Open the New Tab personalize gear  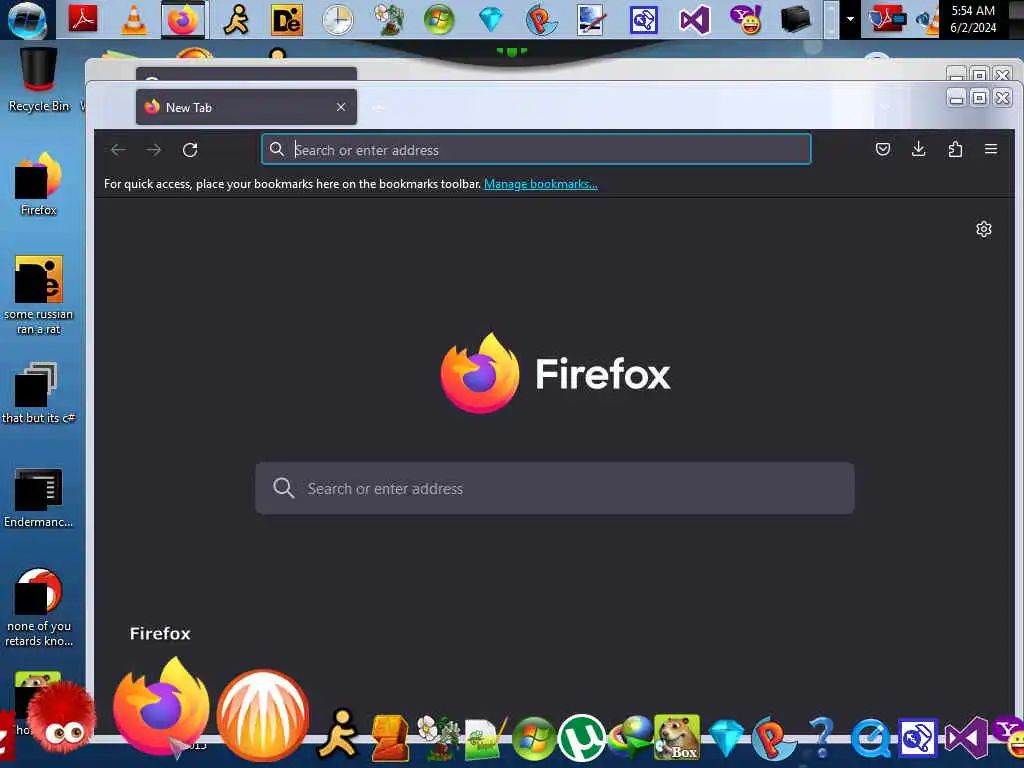tap(984, 229)
